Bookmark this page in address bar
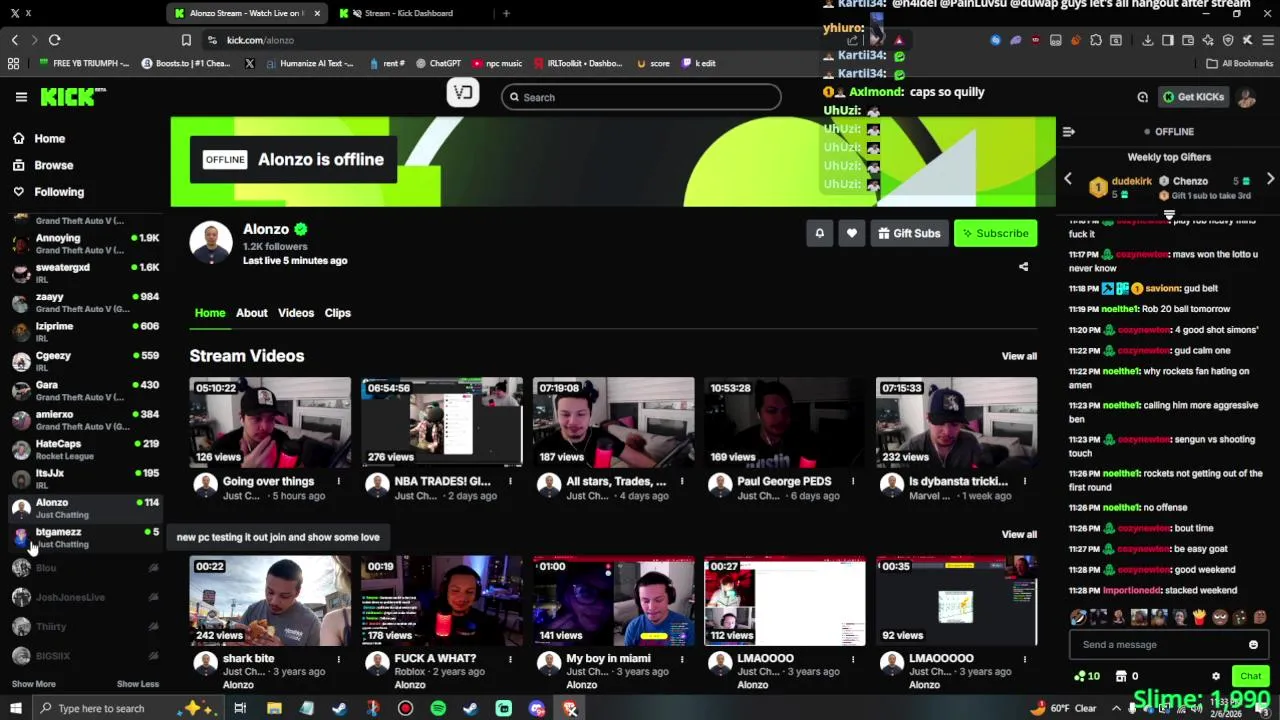This screenshot has width=1280, height=720. click(186, 40)
